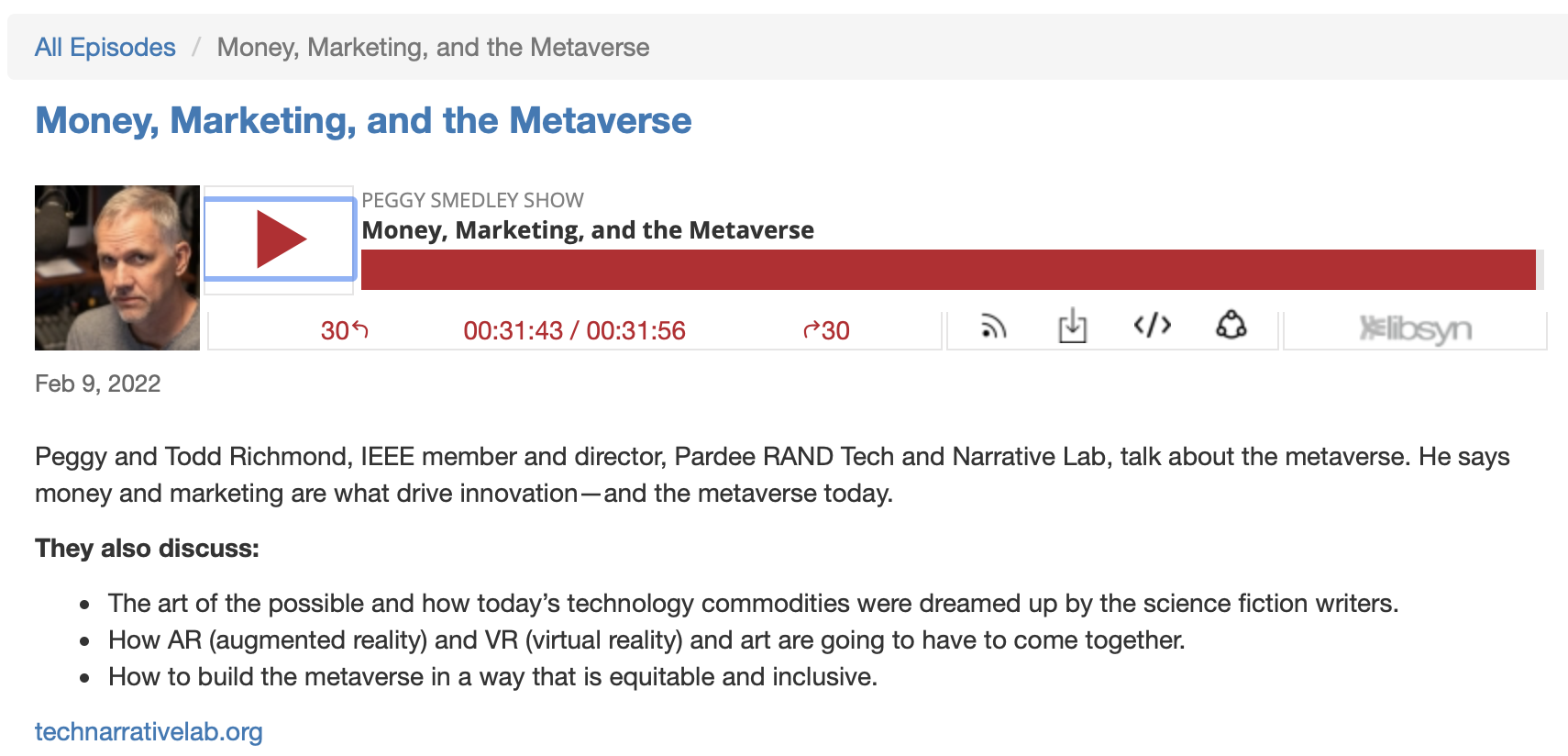Play the podcast episode
The width and height of the screenshot is (1568, 756).
tap(280, 239)
